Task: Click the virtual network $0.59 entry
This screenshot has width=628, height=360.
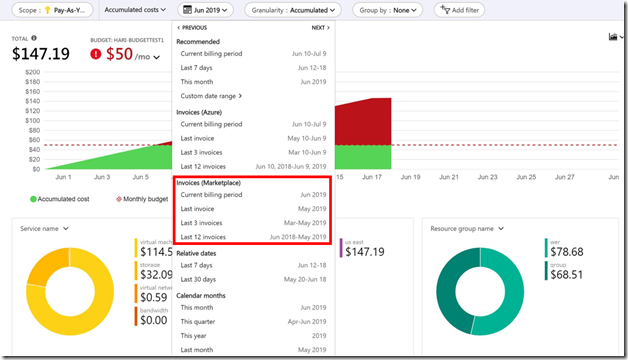Action: (x=154, y=294)
